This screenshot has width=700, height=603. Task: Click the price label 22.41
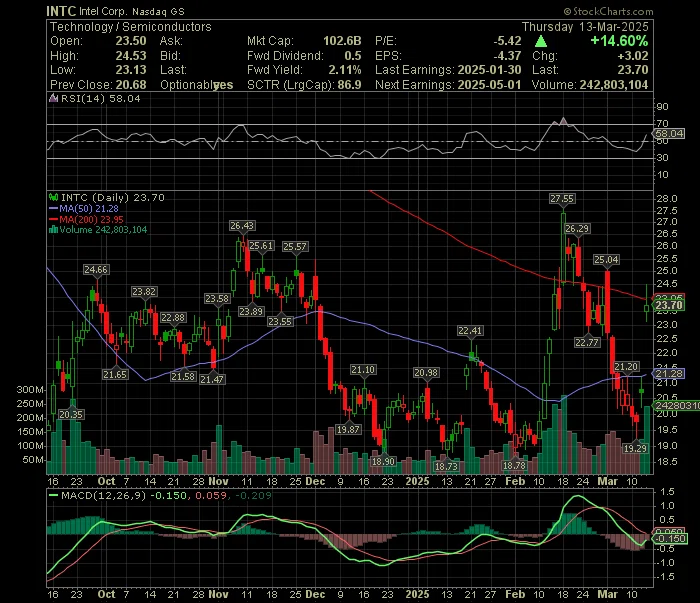470,331
